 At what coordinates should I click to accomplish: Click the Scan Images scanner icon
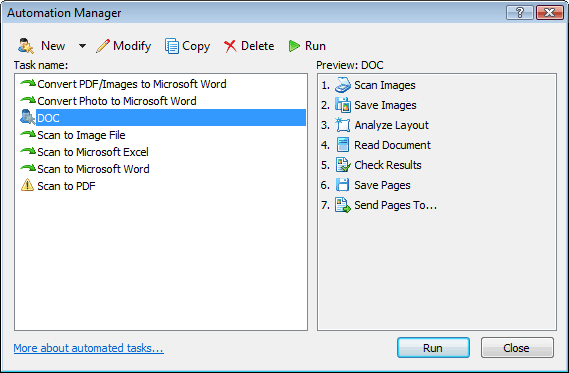[343, 85]
